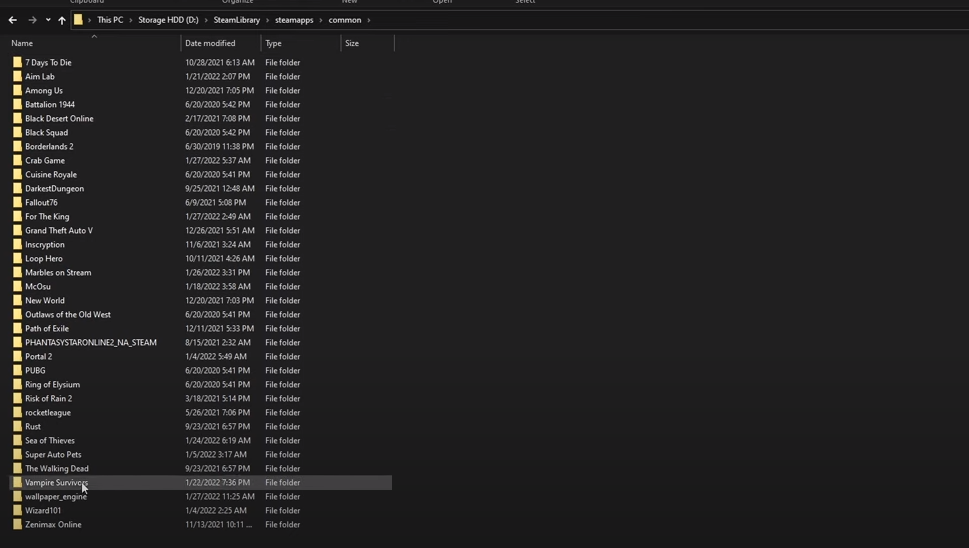Select the Fallout76 folder icon
969x548 pixels.
[17, 203]
